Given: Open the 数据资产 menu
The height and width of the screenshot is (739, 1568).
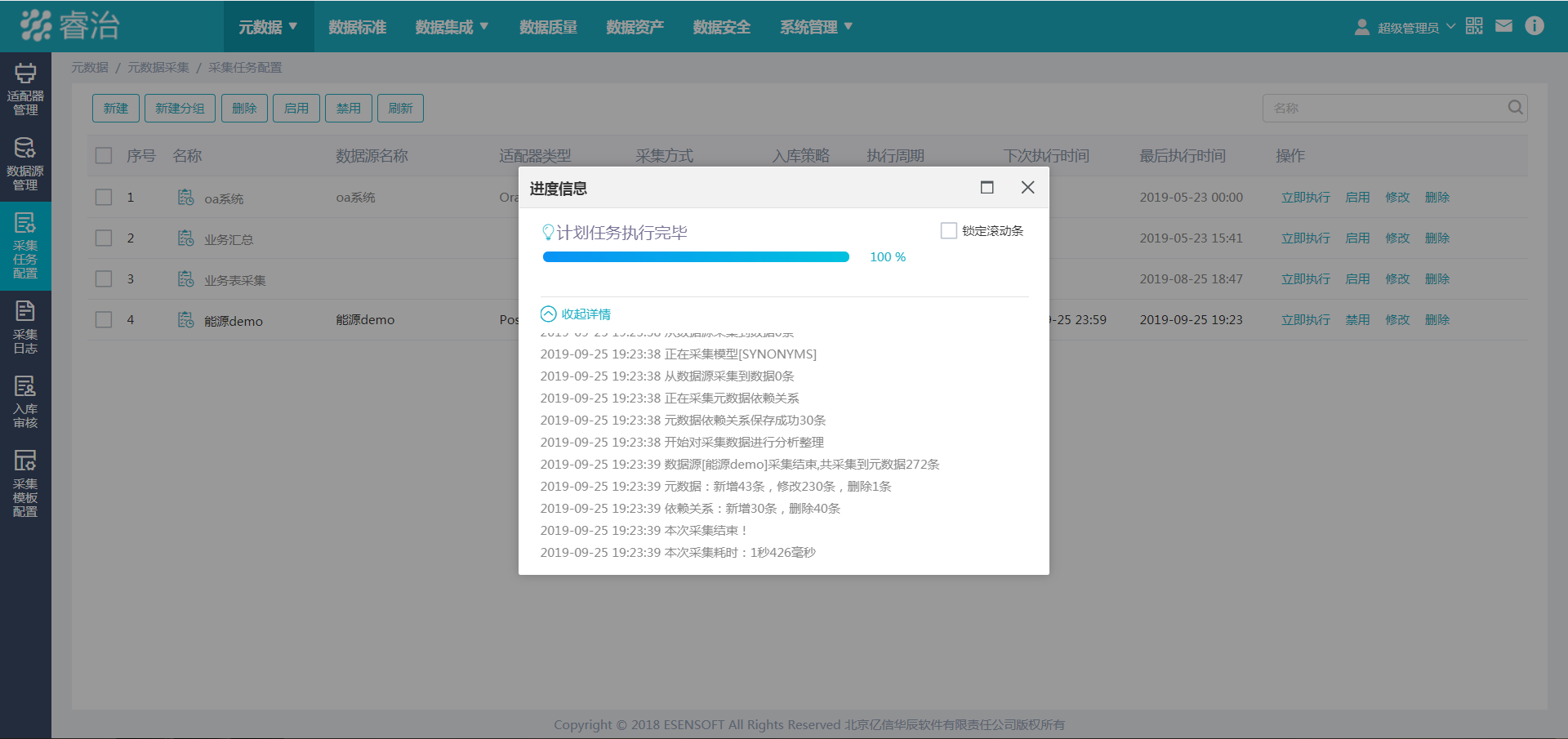Looking at the screenshot, I should click(635, 27).
